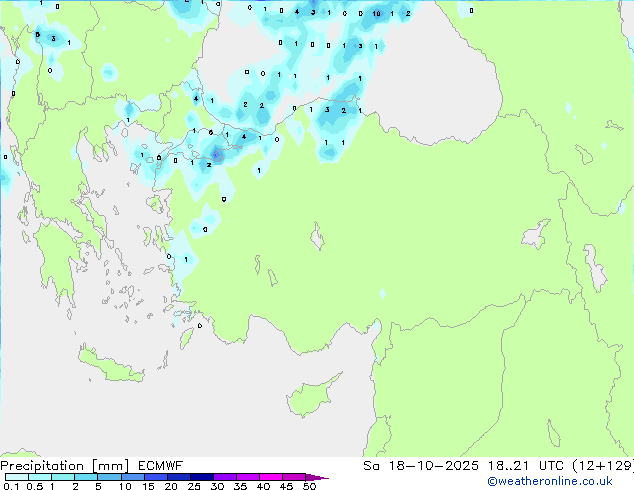Viewport: 634px width, 490px height.
Task: Click the "Precipitation" title word
Action: click(42, 466)
